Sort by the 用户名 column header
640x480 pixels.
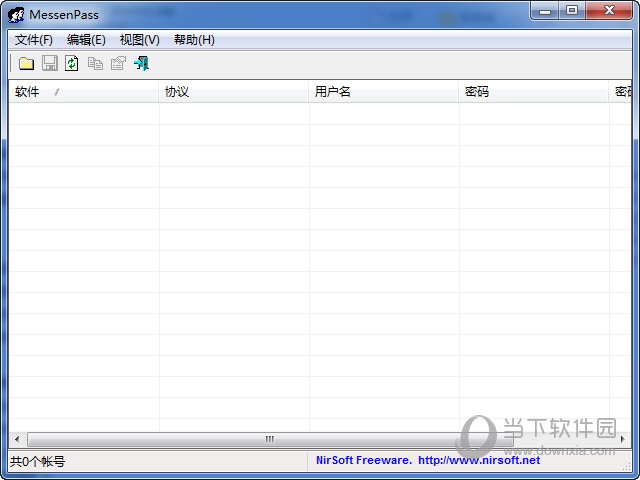point(384,91)
